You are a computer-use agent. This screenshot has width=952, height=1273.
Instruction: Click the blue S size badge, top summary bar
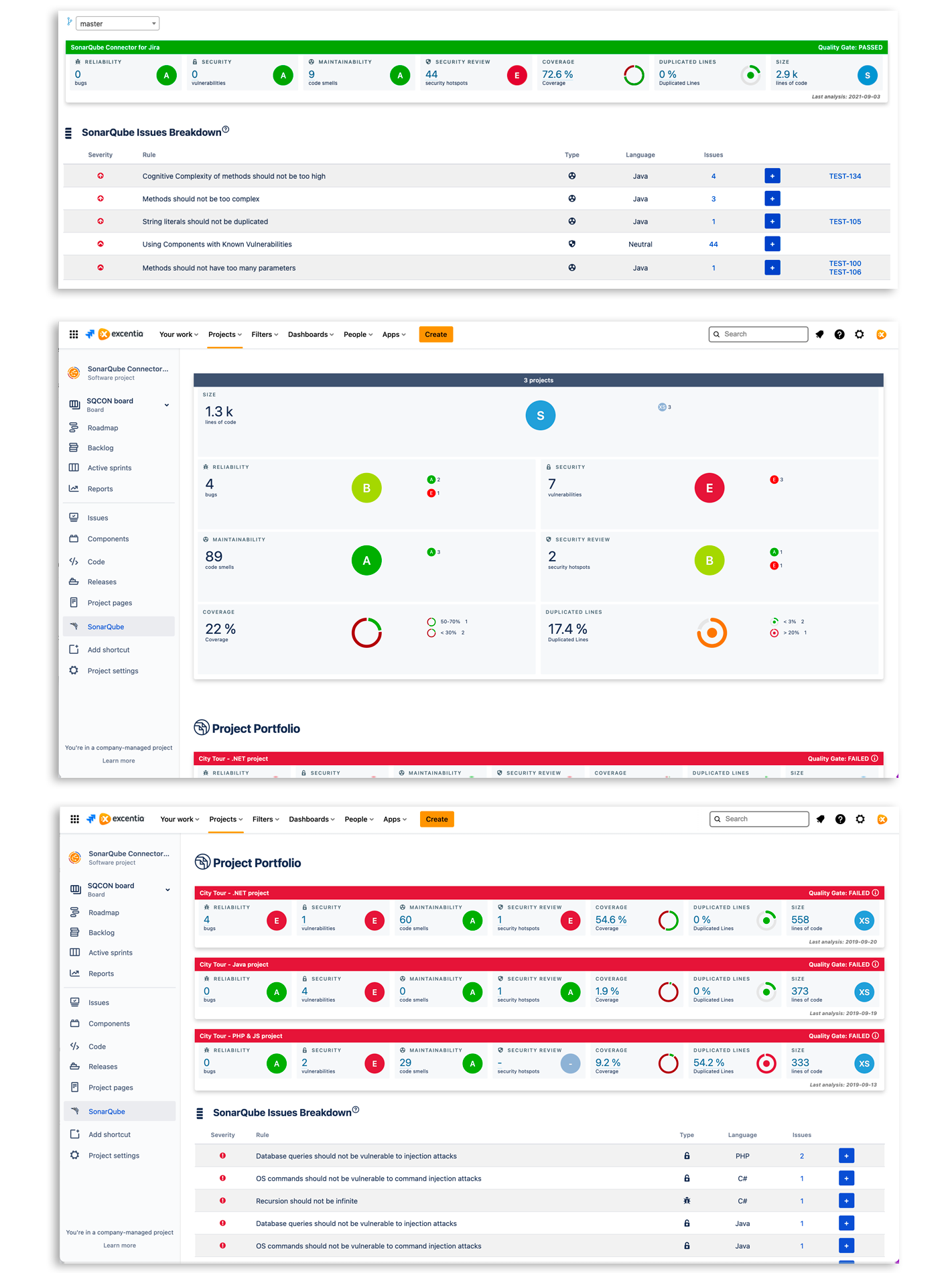tap(867, 76)
